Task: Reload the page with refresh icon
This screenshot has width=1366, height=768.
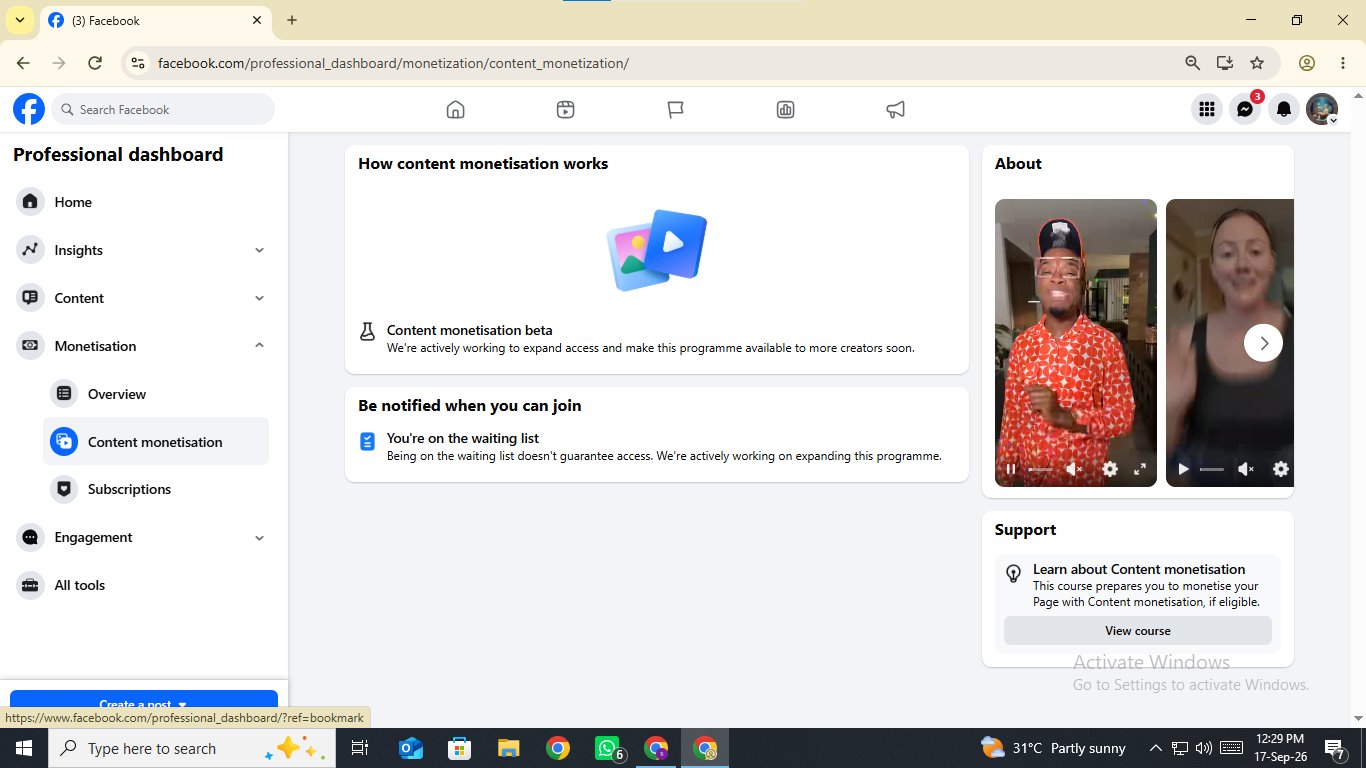Action: point(95,63)
